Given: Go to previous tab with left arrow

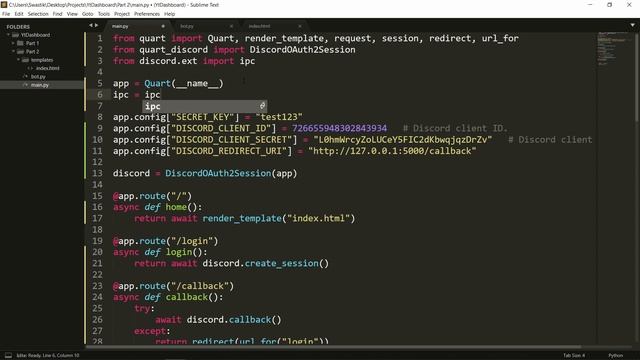Looking at the screenshot, I should coord(91,25).
